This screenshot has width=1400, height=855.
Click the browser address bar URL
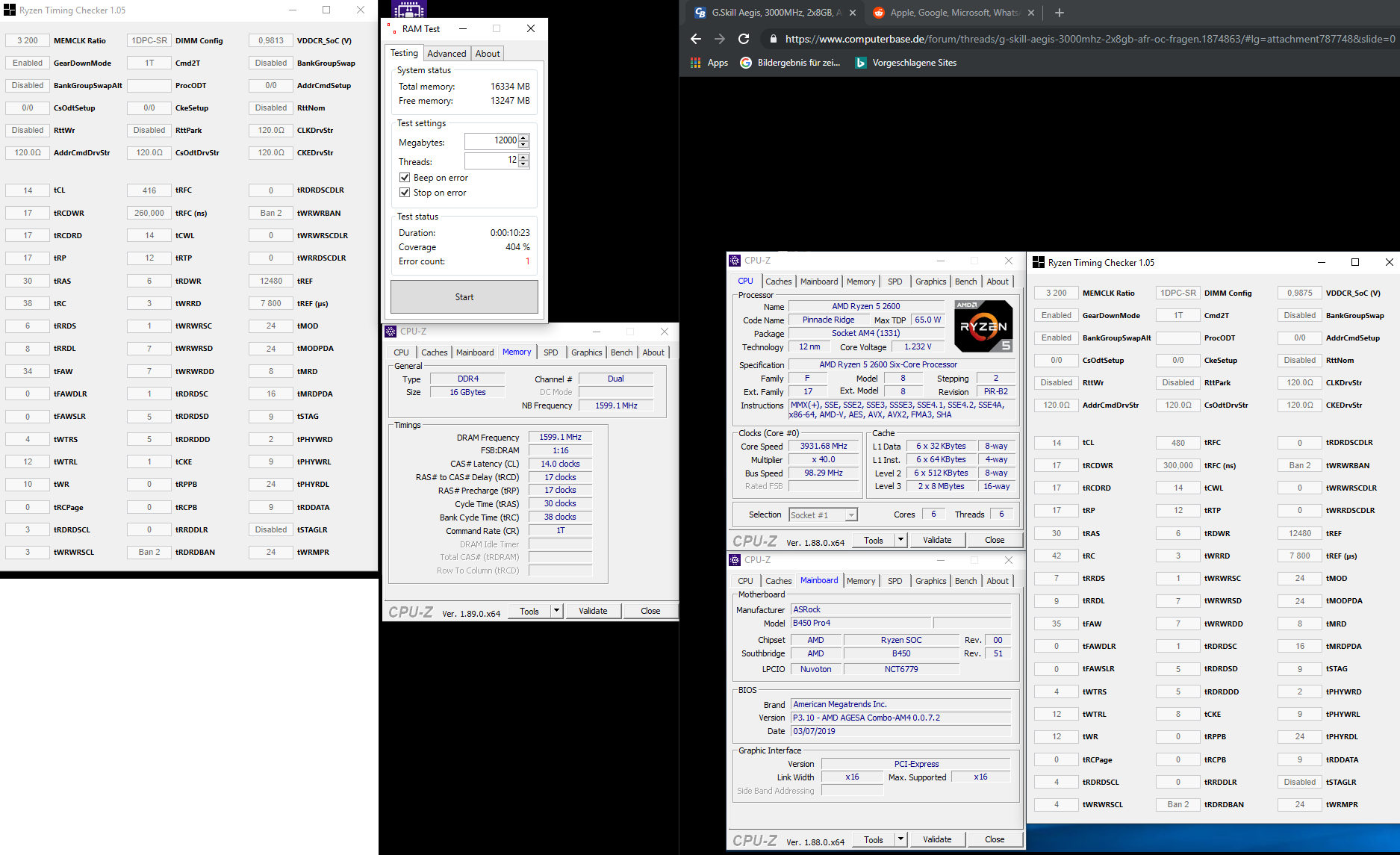[1089, 39]
